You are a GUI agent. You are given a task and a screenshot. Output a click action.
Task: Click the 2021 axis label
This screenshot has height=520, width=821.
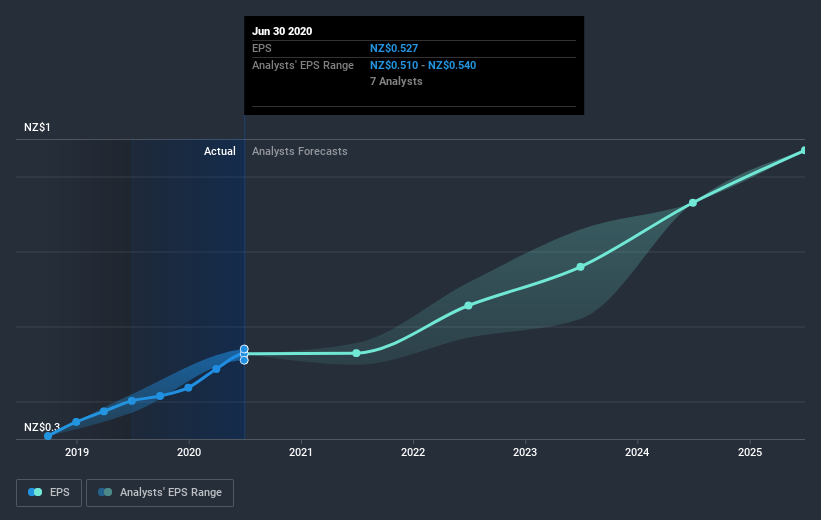click(x=301, y=452)
